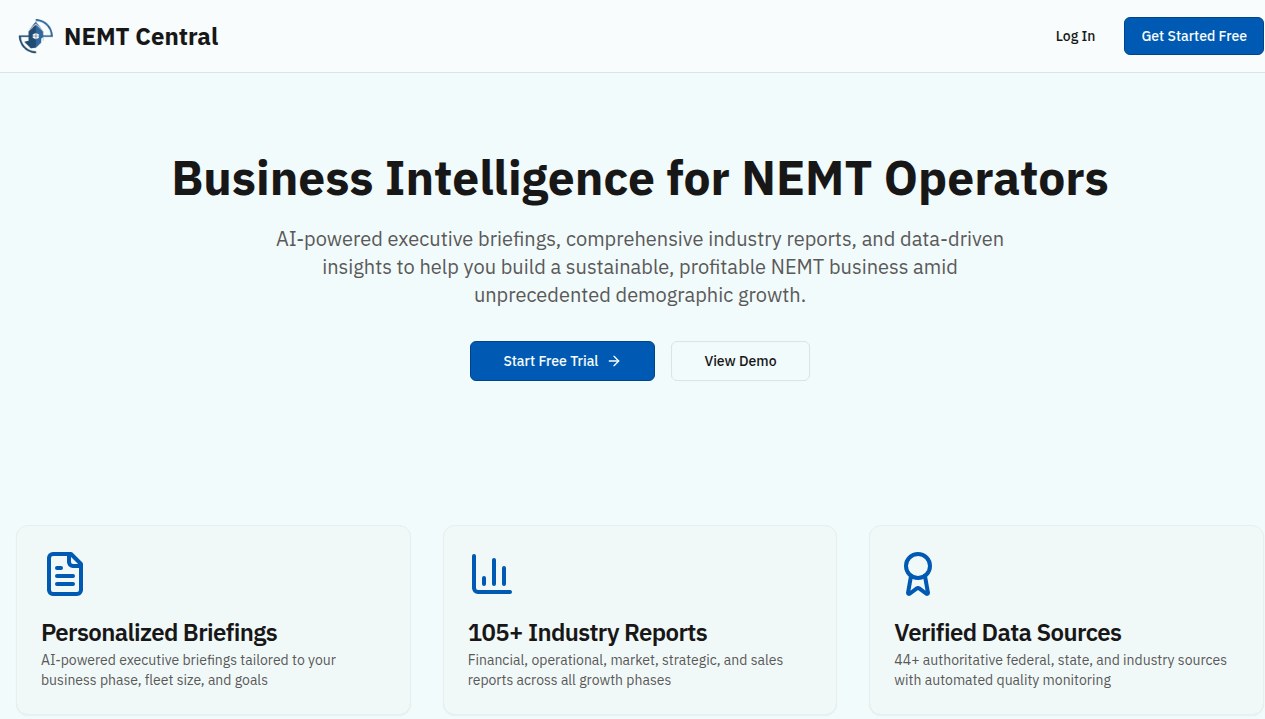Click the Personalized Briefings document icon
This screenshot has width=1265, height=719.
[x=65, y=574]
